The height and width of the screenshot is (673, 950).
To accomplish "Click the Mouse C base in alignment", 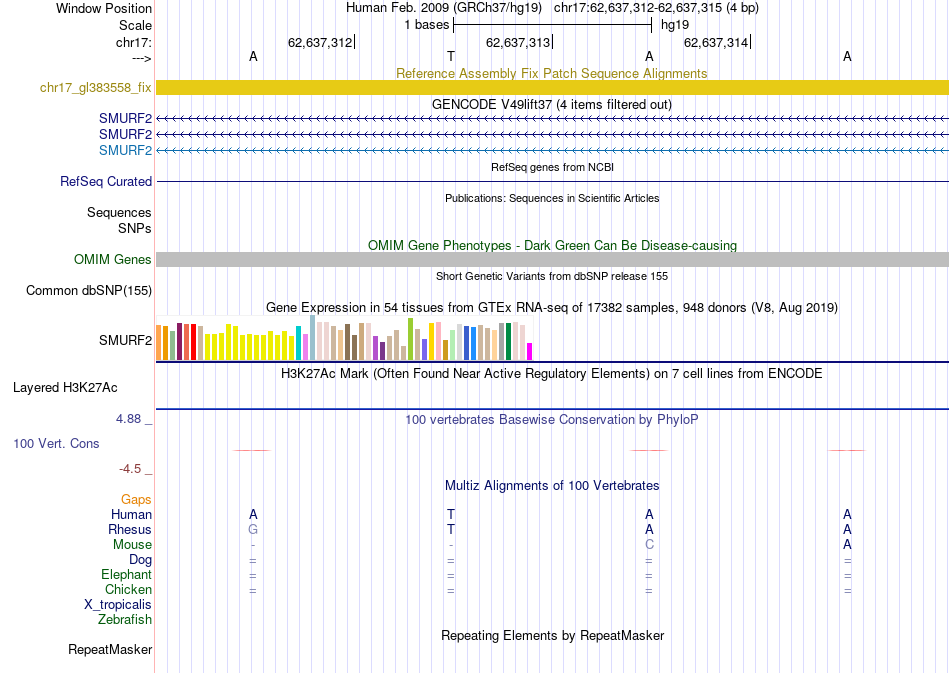I will coord(649,545).
